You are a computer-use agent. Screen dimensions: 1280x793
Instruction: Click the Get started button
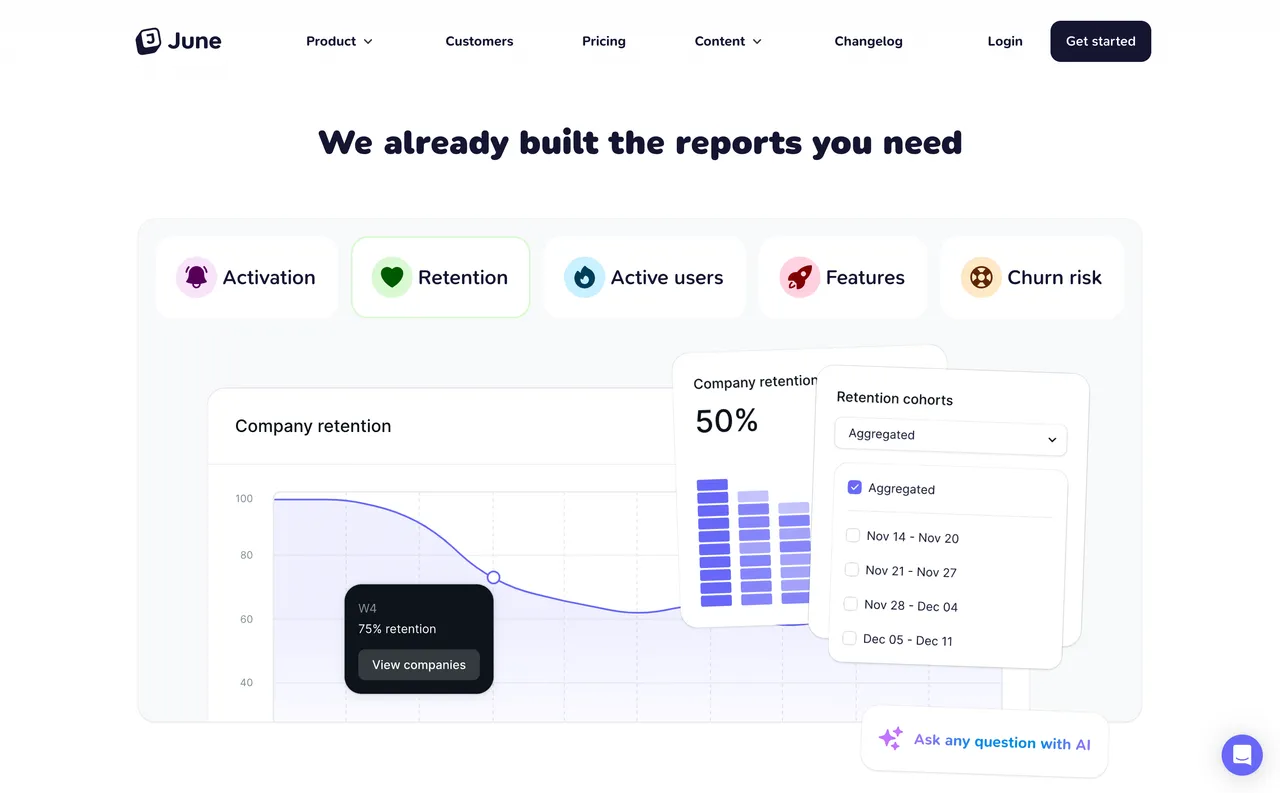(x=1100, y=41)
